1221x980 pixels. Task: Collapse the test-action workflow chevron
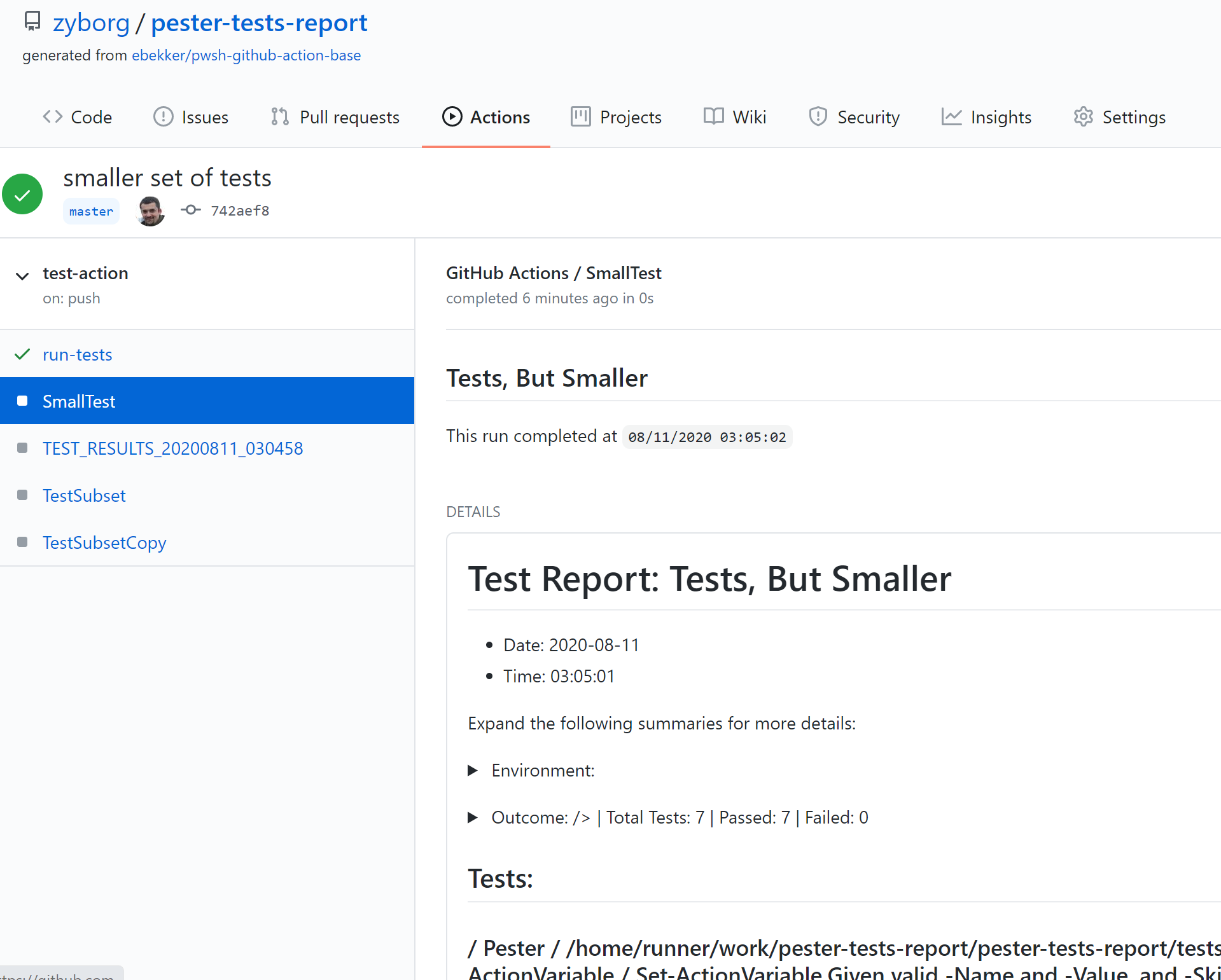(22, 276)
